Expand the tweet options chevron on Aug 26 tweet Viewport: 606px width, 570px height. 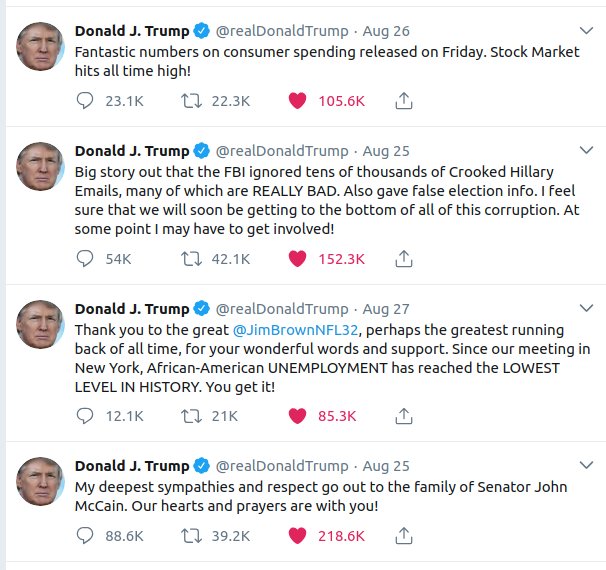pos(584,30)
